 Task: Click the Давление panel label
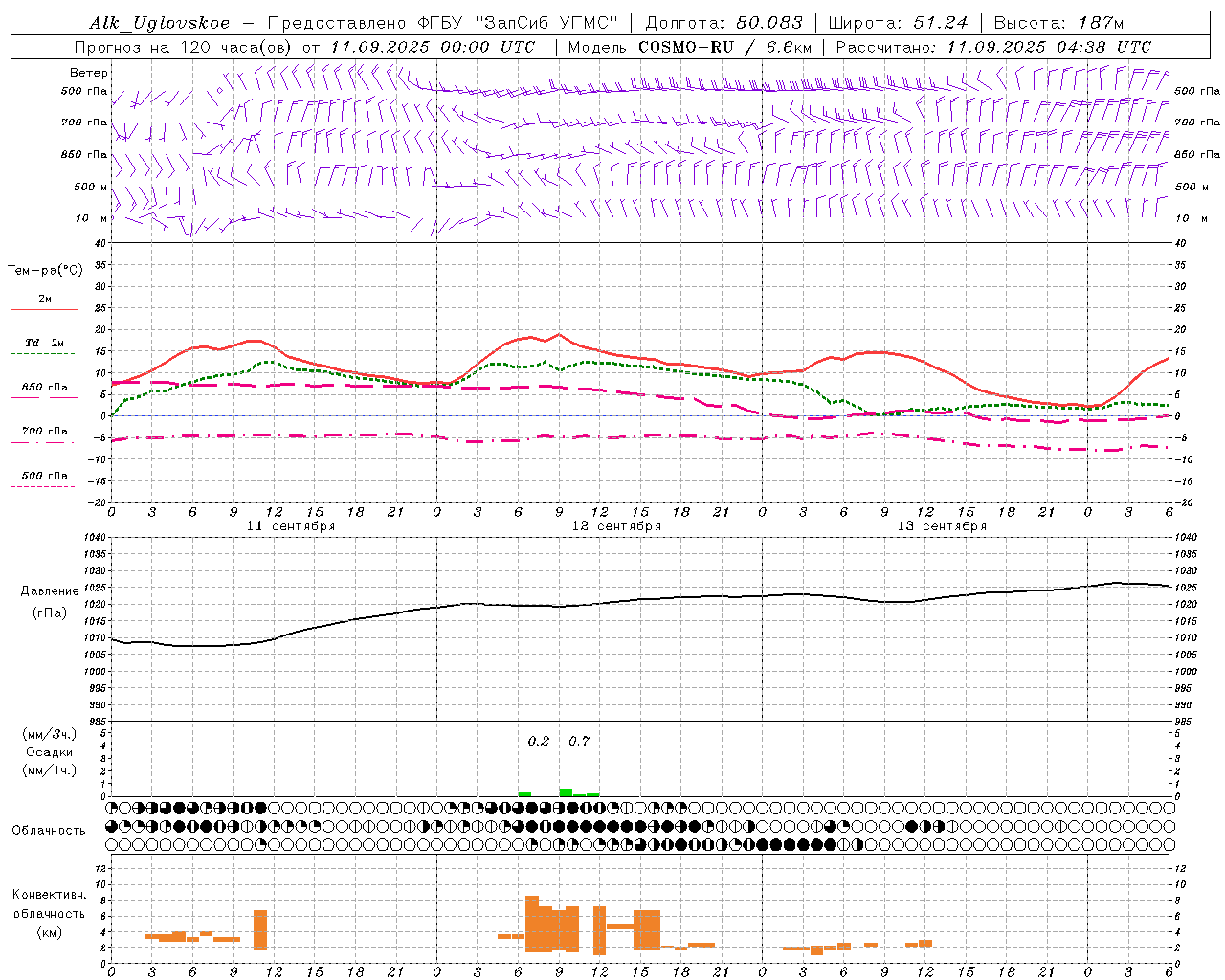[50, 591]
